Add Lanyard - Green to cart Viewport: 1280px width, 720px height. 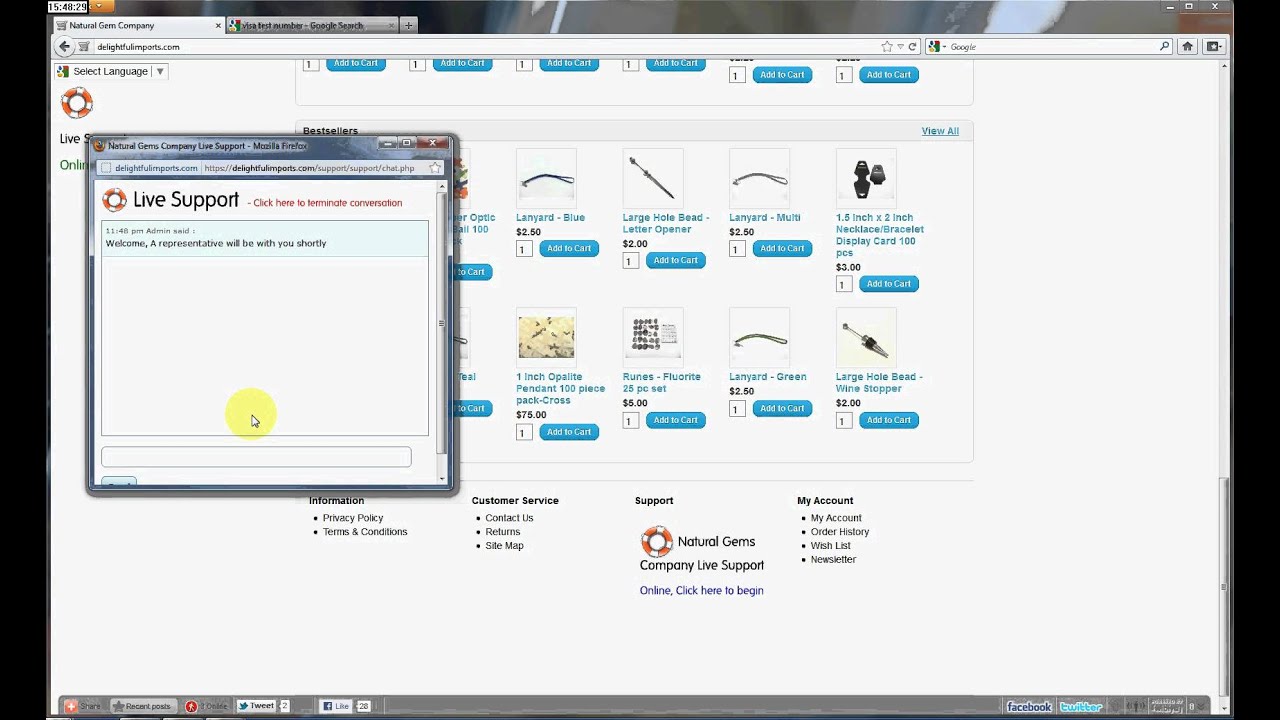click(782, 408)
